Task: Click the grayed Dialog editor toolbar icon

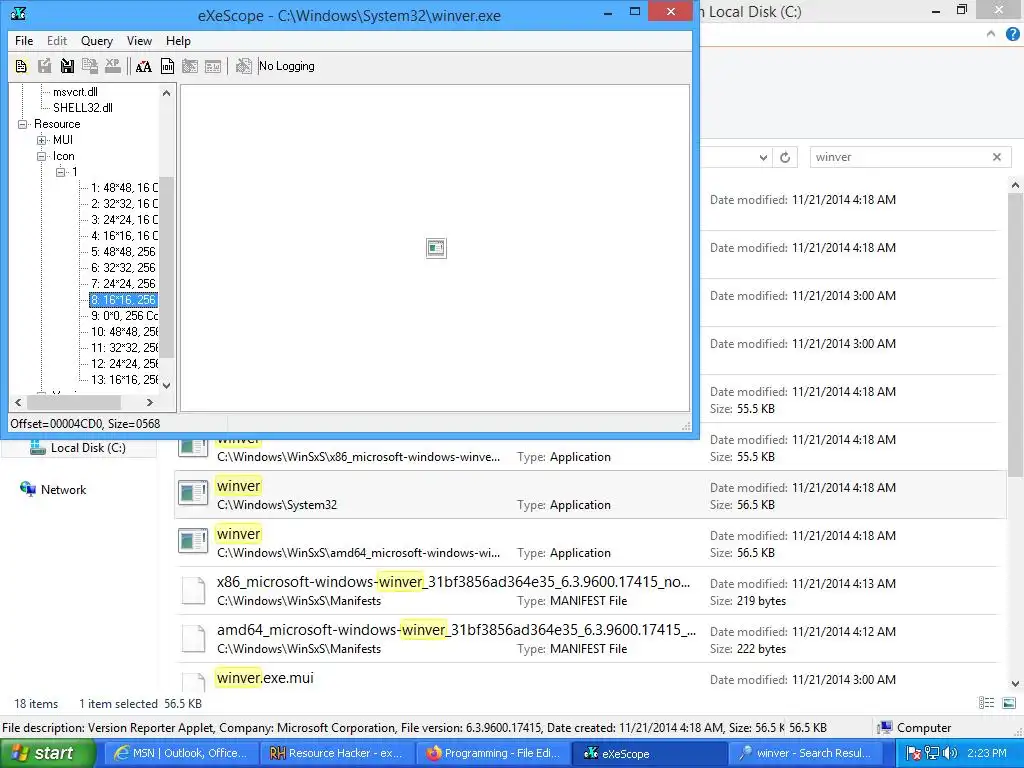Action: (x=190, y=66)
